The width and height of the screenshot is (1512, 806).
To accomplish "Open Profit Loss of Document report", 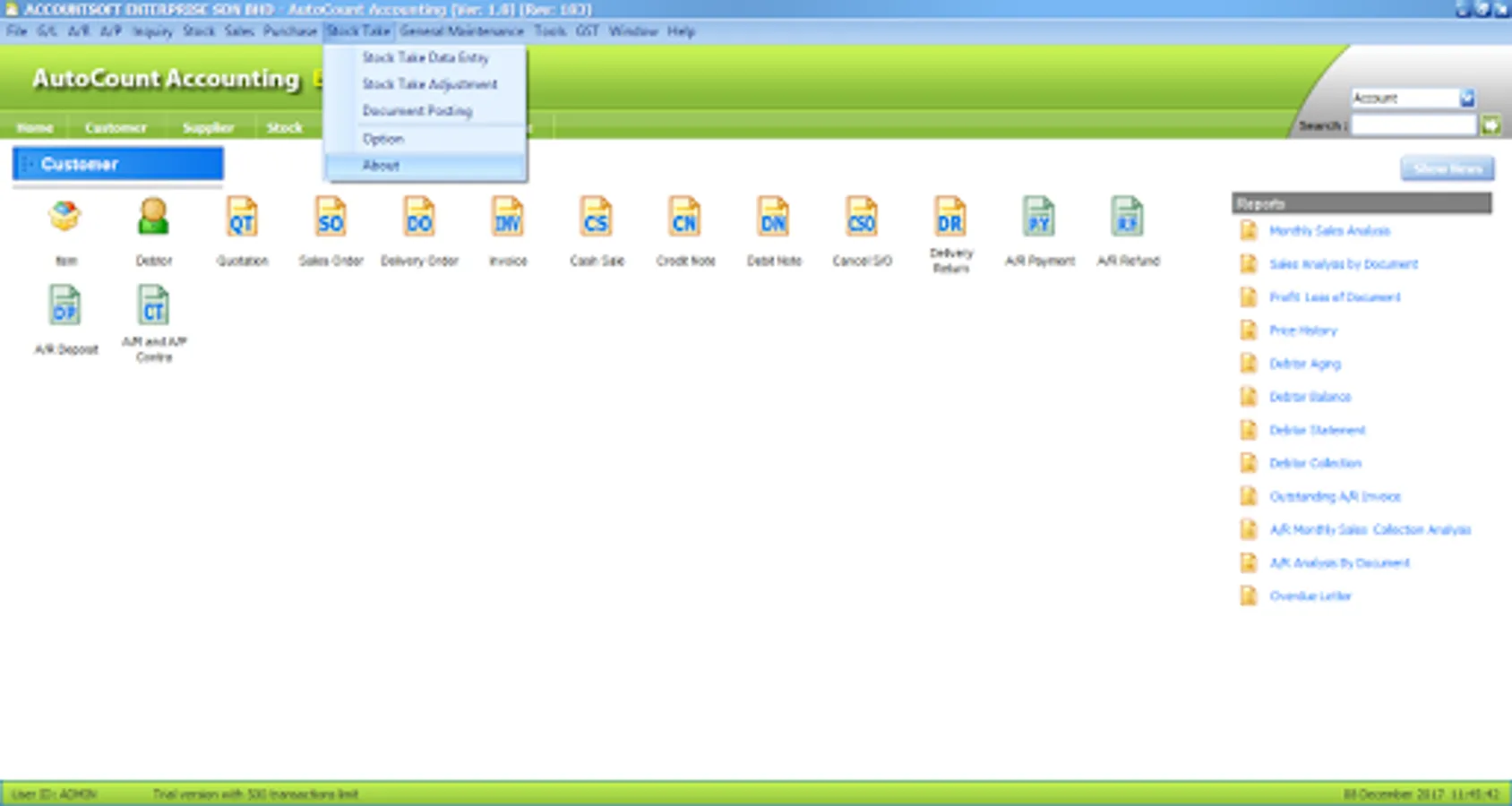I will point(1335,297).
